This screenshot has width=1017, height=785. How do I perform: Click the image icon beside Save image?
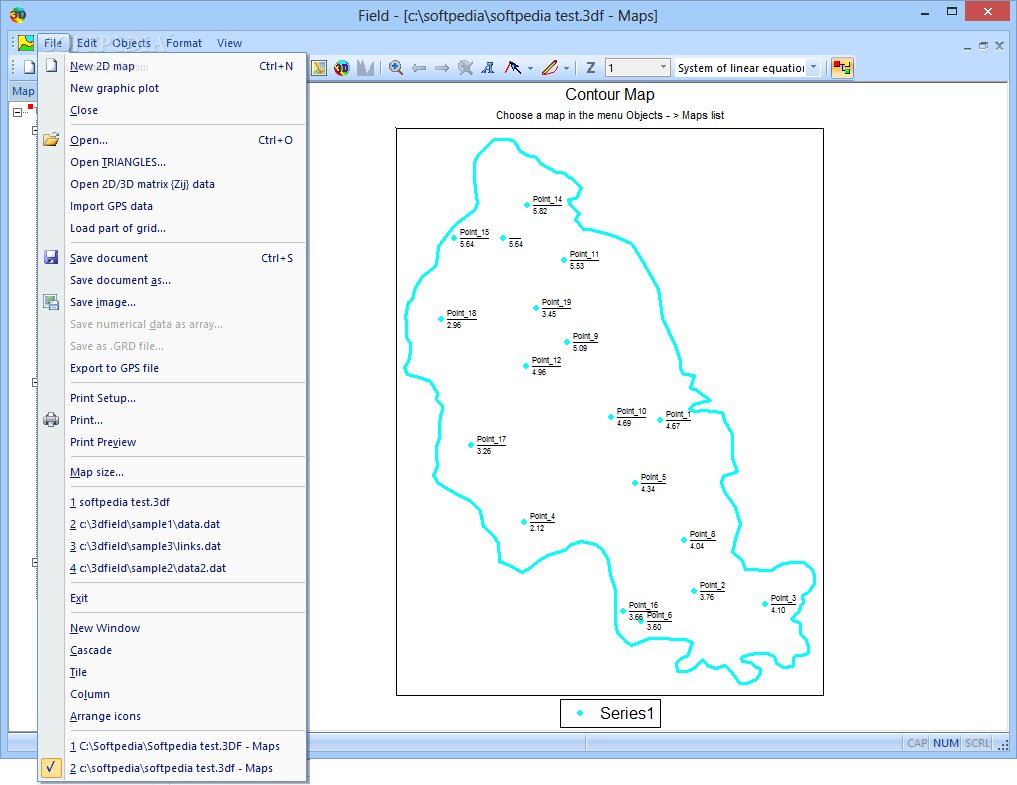(x=51, y=302)
